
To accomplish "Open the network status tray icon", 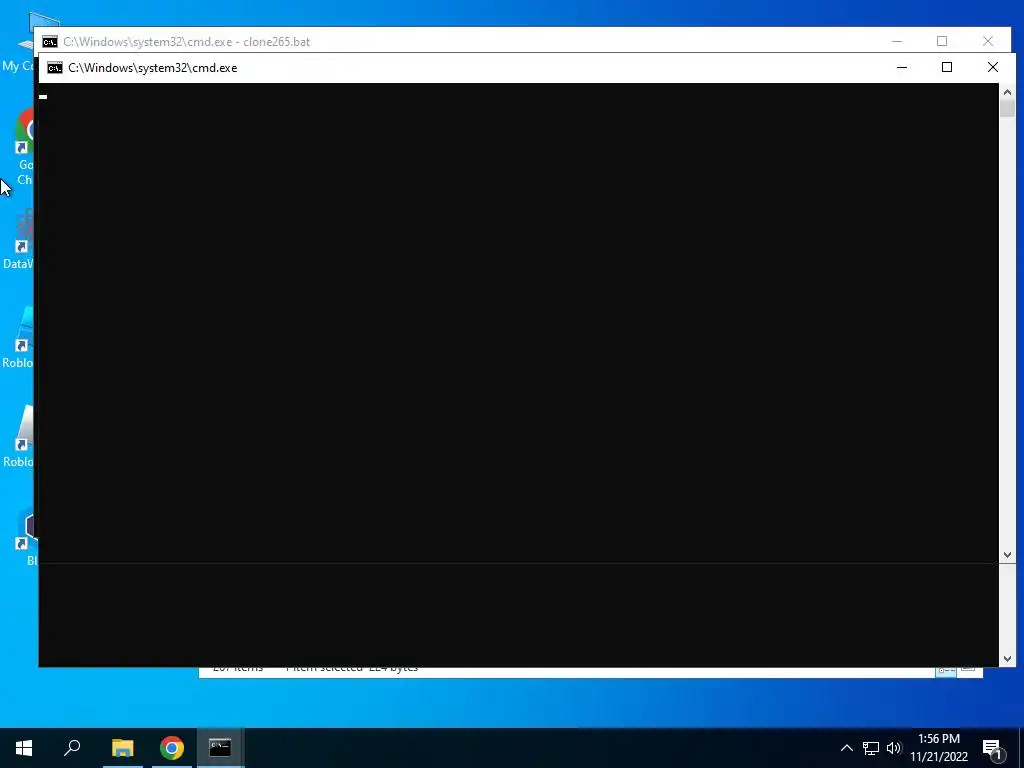I will 871,748.
